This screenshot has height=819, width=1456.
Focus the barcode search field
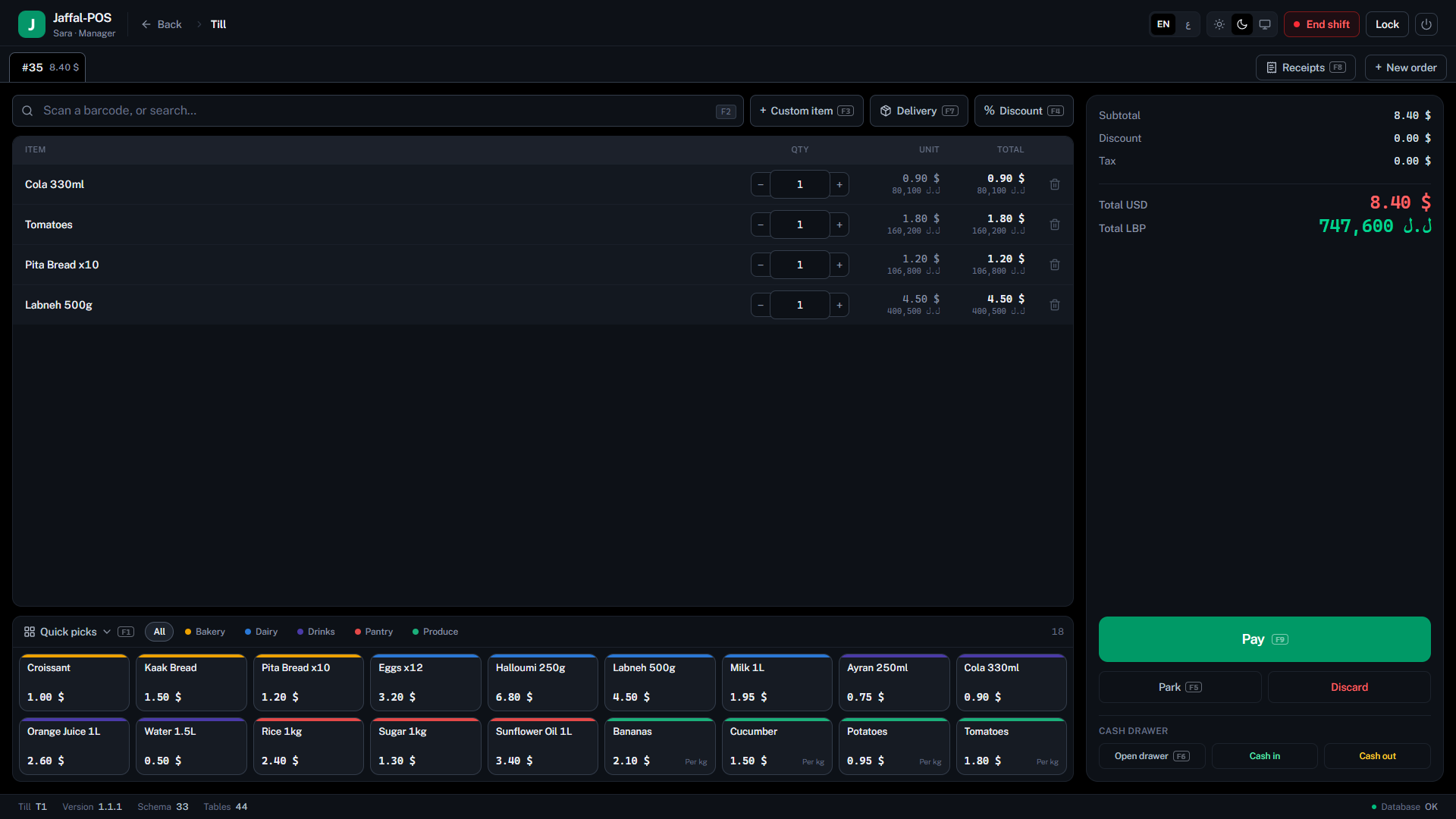(x=378, y=111)
